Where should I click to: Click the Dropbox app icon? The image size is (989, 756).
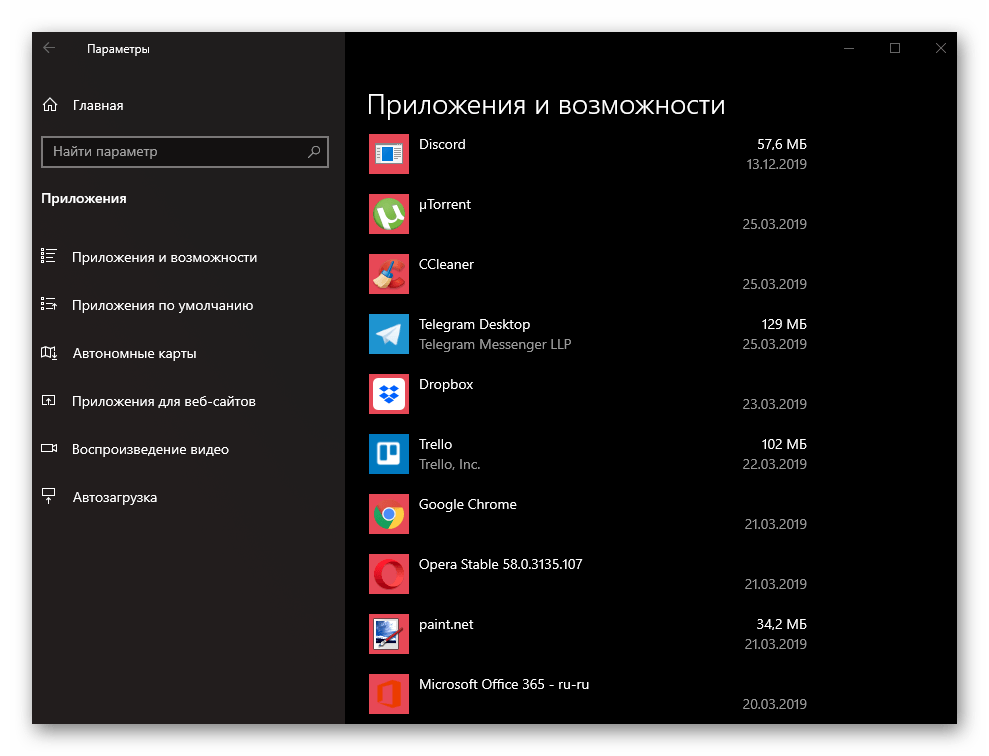[388, 394]
